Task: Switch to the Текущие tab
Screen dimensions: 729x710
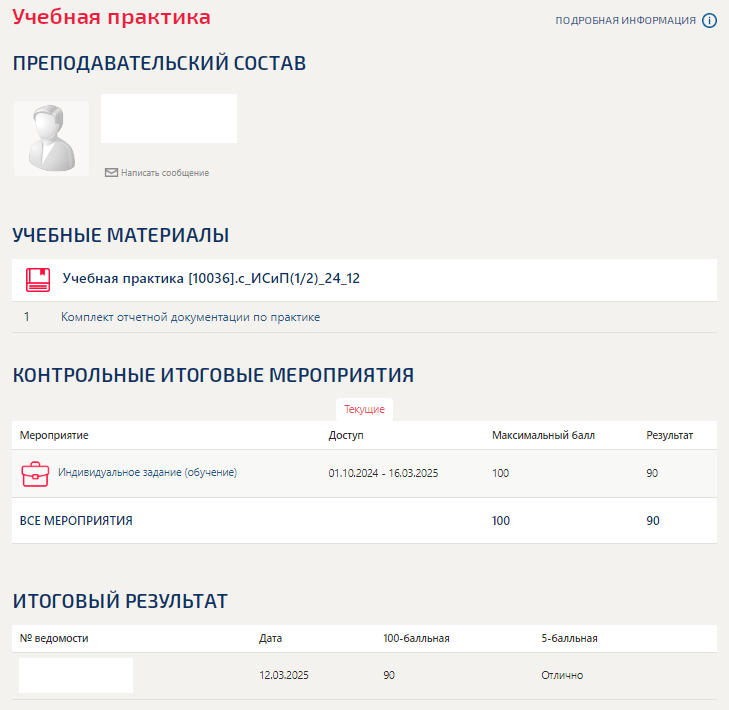Action: (364, 409)
